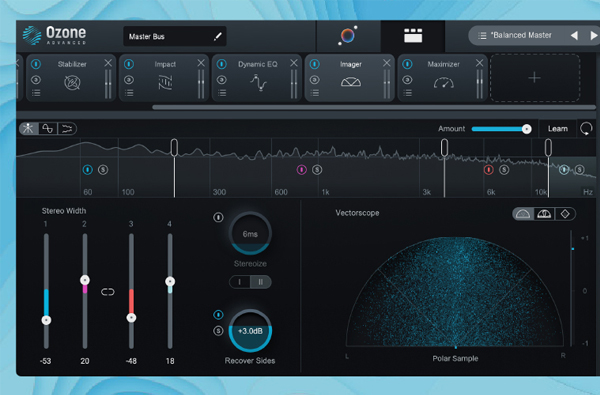Bypass the Dynamic EQ module power button
The height and width of the screenshot is (395, 600).
coord(222,64)
